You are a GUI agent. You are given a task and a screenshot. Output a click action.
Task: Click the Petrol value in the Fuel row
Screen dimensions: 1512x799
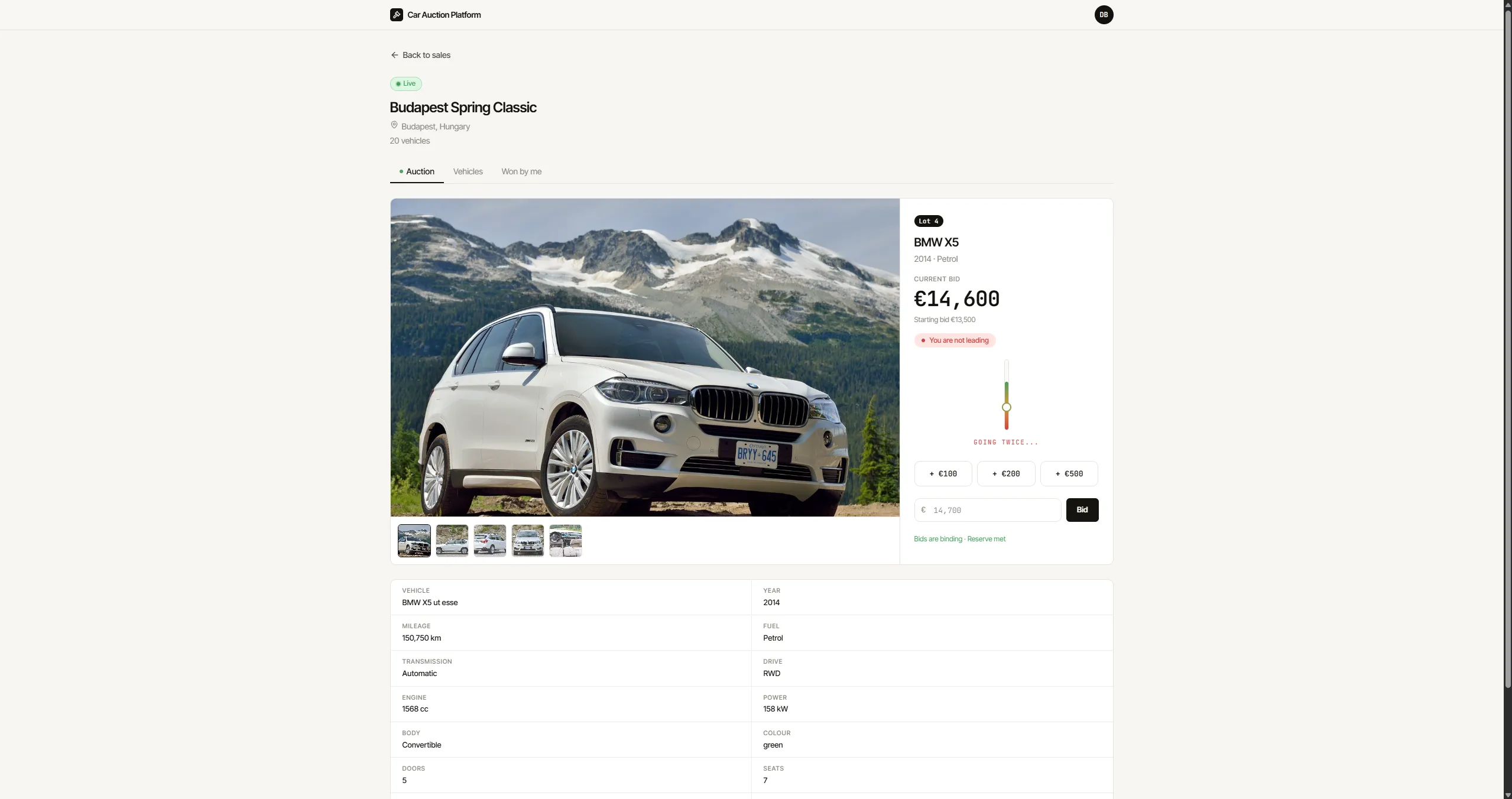click(x=773, y=638)
